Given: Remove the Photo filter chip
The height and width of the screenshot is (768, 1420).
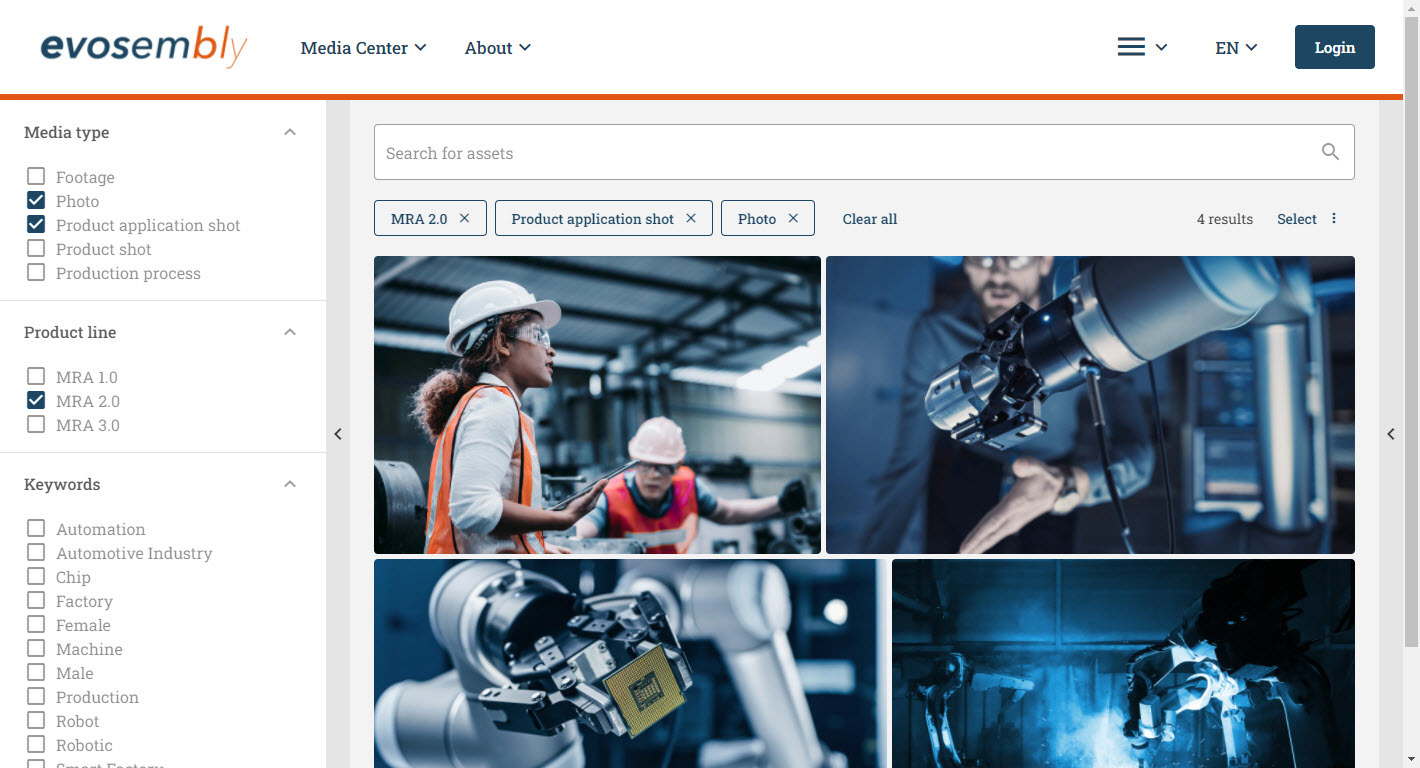Looking at the screenshot, I should 793,218.
